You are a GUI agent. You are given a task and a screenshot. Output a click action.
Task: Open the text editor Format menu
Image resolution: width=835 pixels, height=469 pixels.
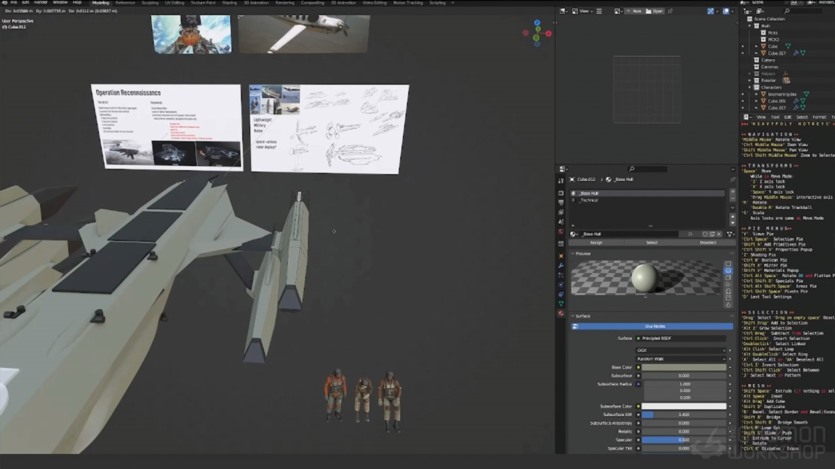click(x=819, y=117)
